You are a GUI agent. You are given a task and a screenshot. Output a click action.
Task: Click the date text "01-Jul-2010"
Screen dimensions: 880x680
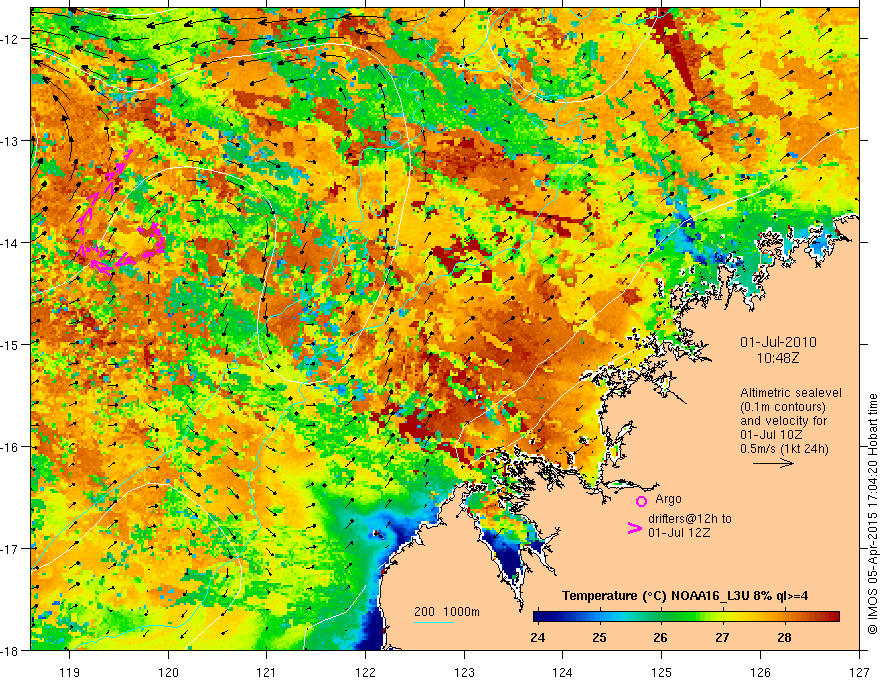[x=778, y=342]
